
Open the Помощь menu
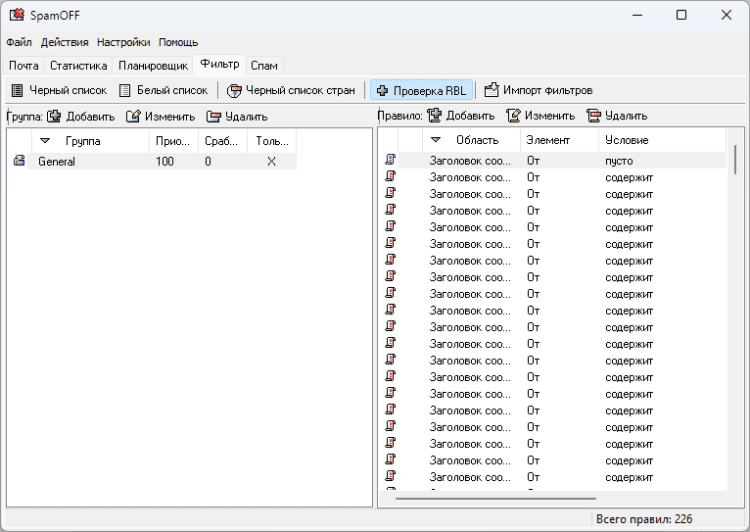[x=178, y=42]
